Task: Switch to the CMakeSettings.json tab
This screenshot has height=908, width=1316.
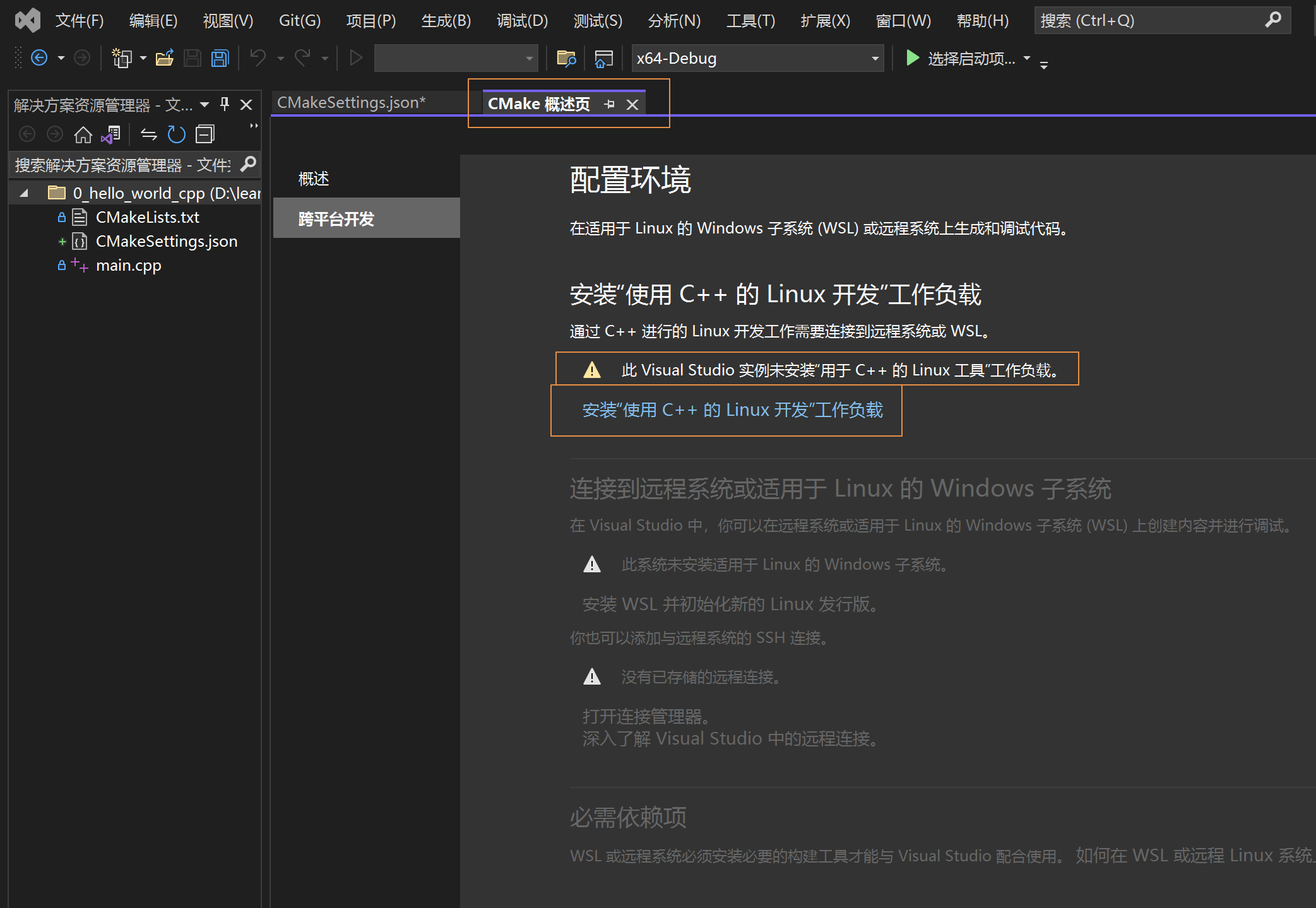Action: 351,103
